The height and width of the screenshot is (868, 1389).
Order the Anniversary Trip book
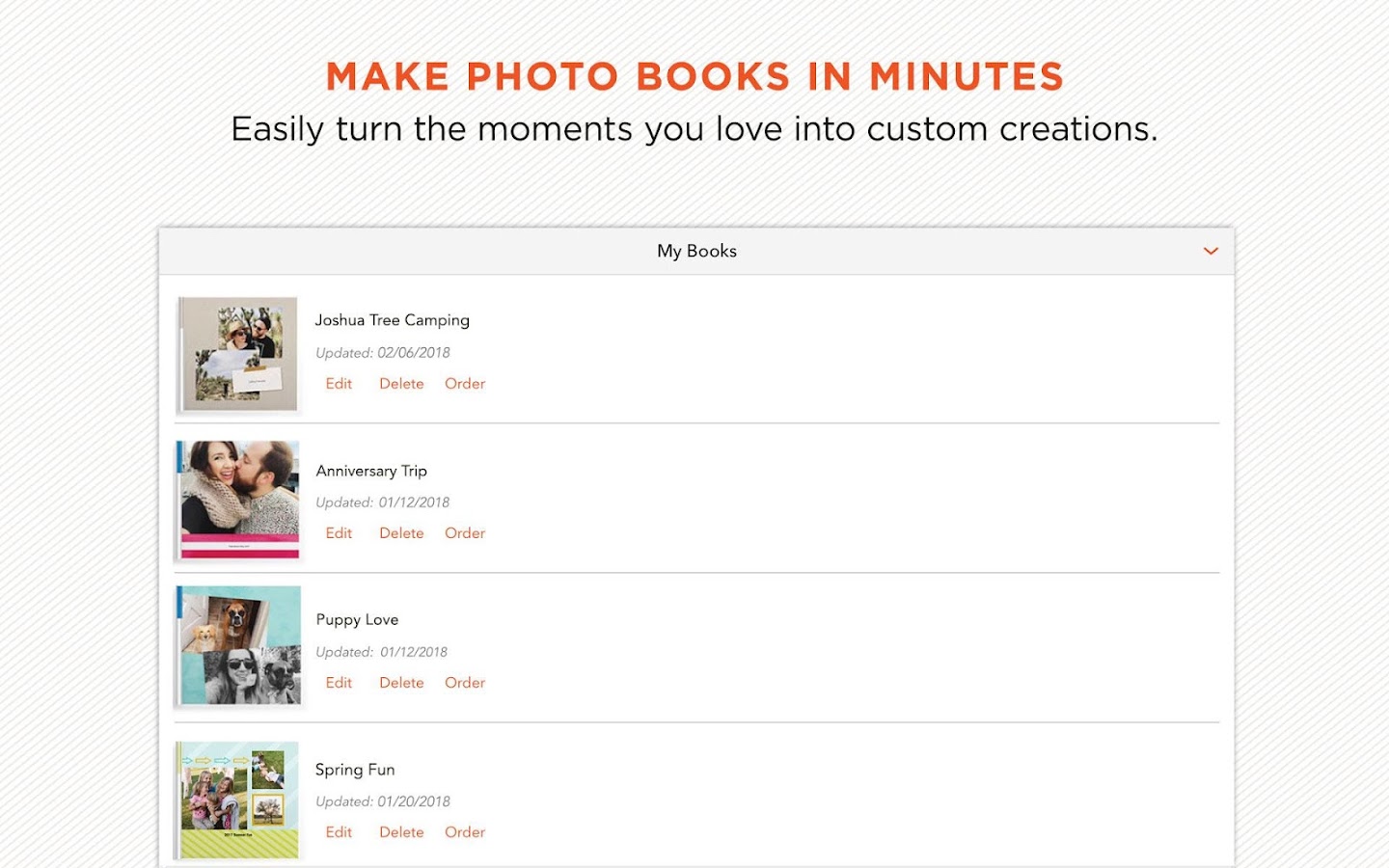click(465, 533)
